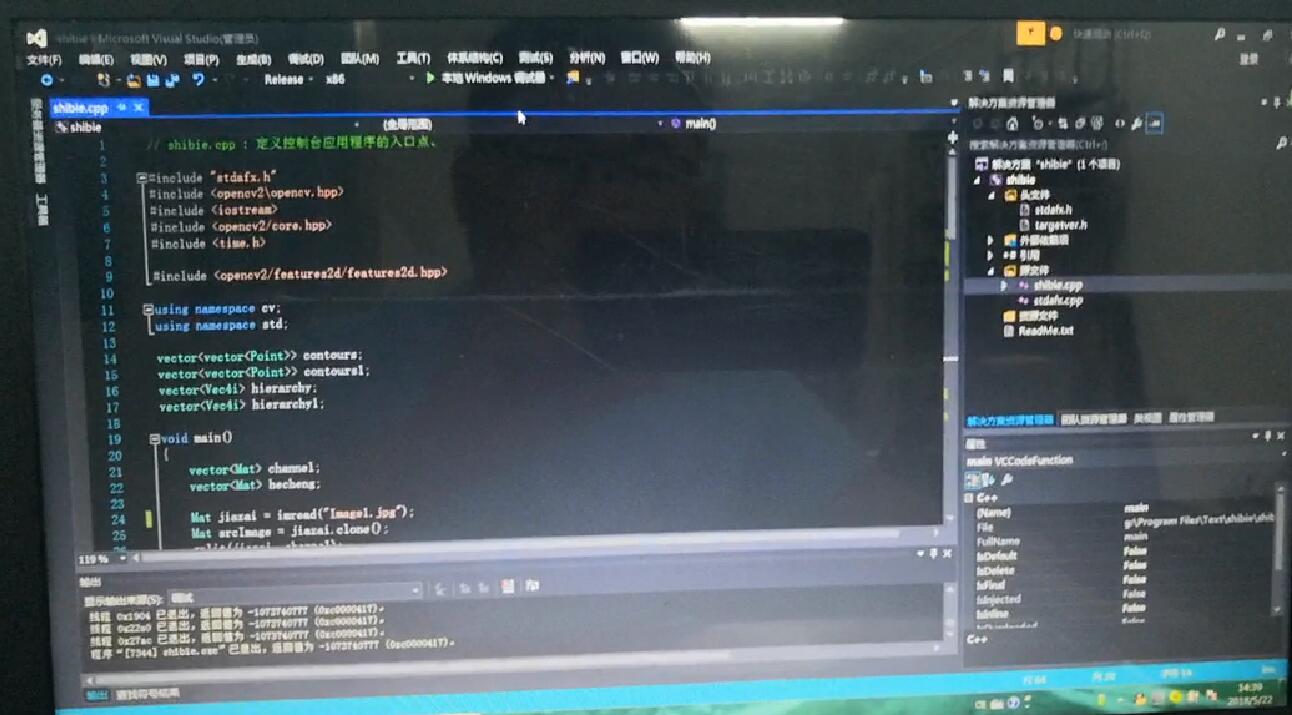
Task: Click the new project toolbar icon
Action: coord(103,80)
